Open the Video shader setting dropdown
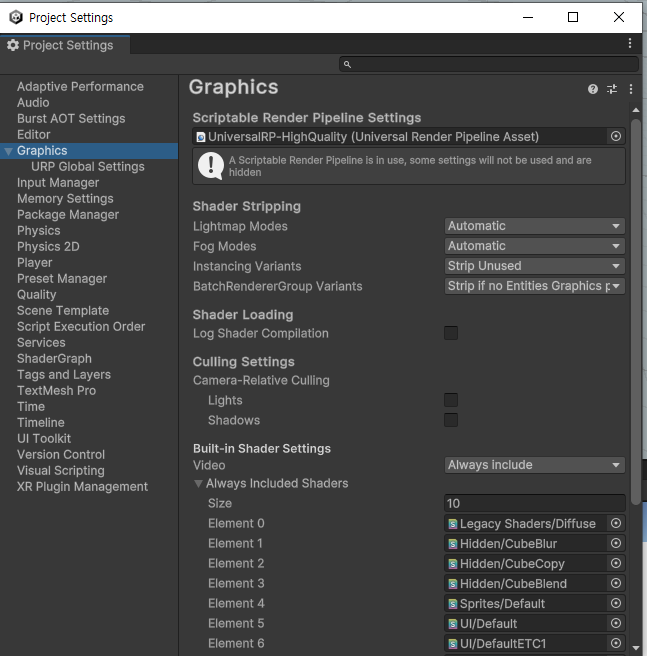The height and width of the screenshot is (656, 647). [x=534, y=465]
